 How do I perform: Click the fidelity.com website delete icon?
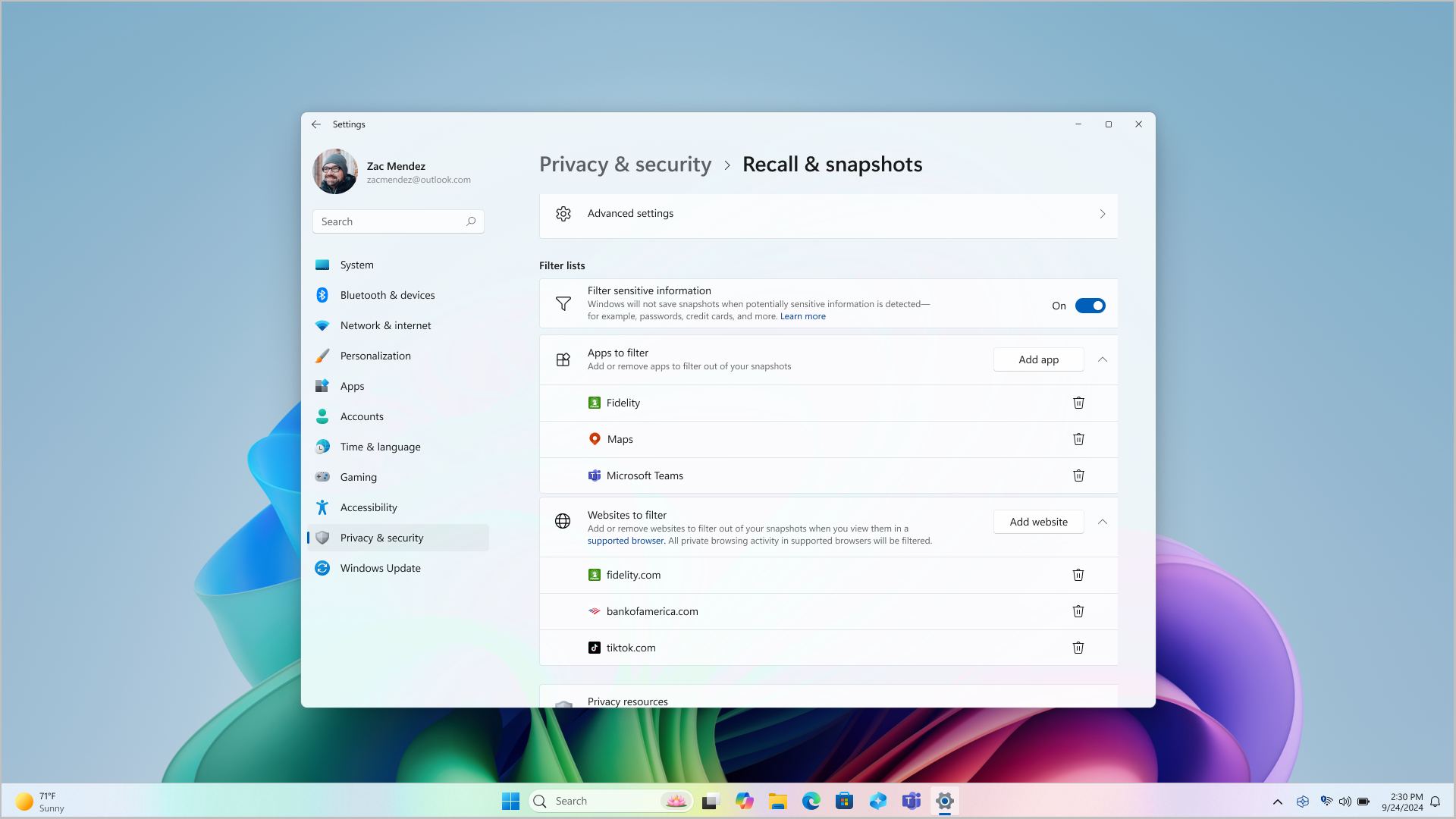(x=1078, y=575)
